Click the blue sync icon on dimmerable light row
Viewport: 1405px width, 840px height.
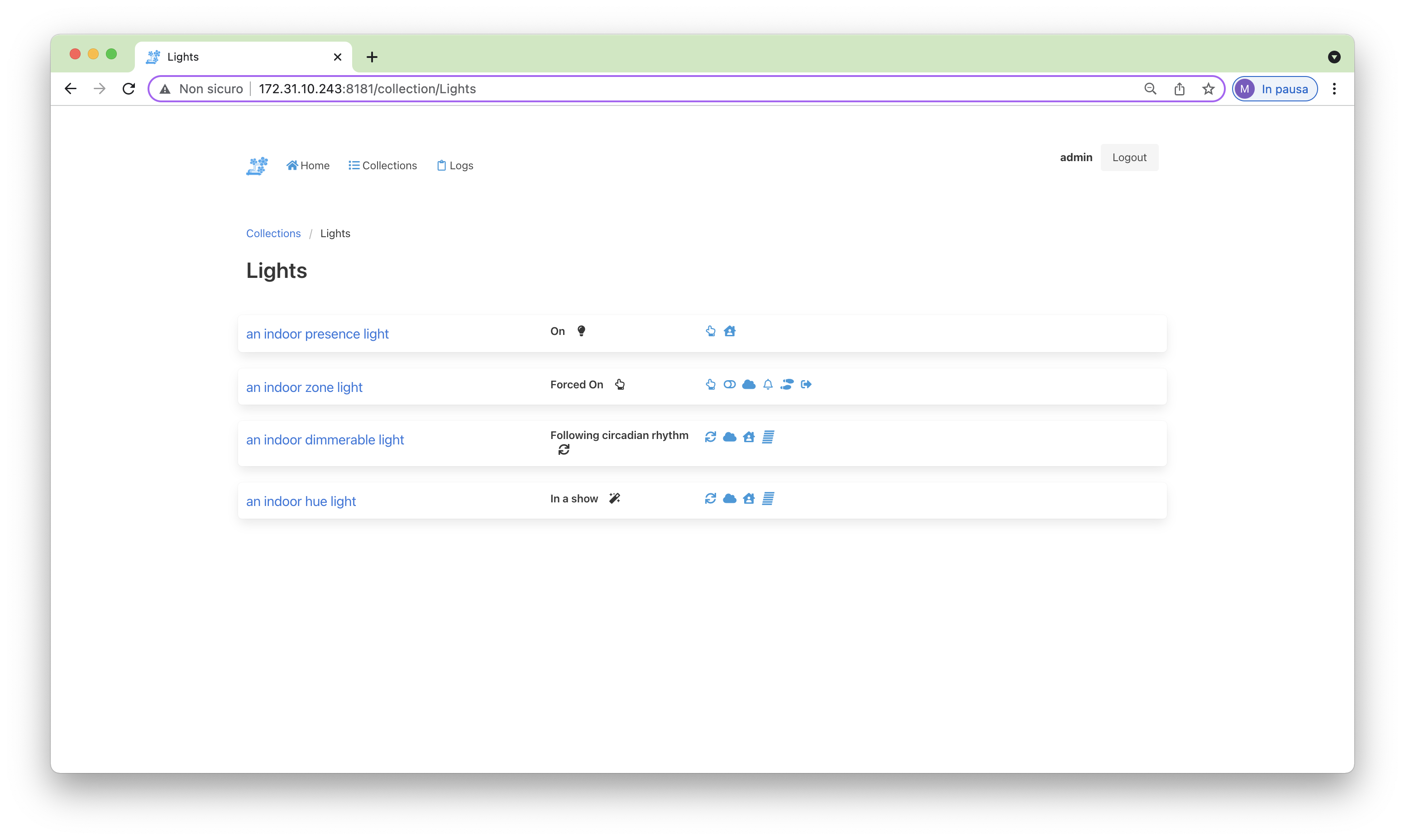point(711,437)
